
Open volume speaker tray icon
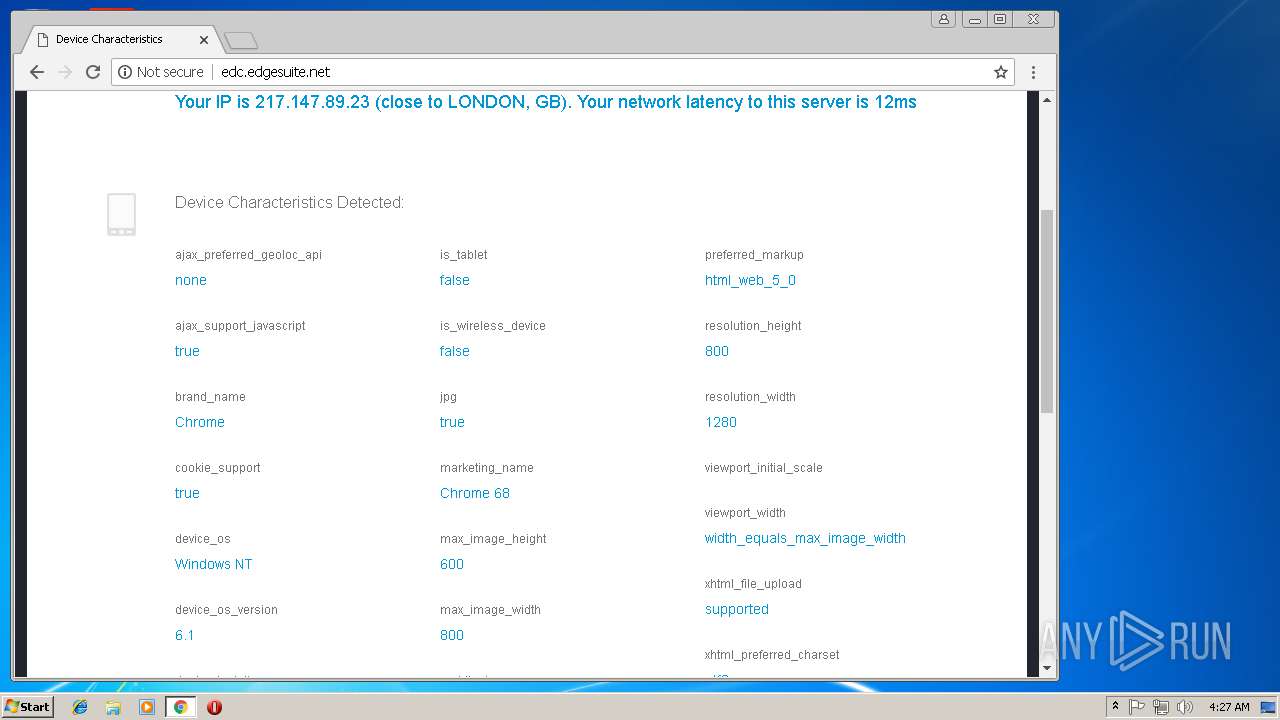(1185, 707)
